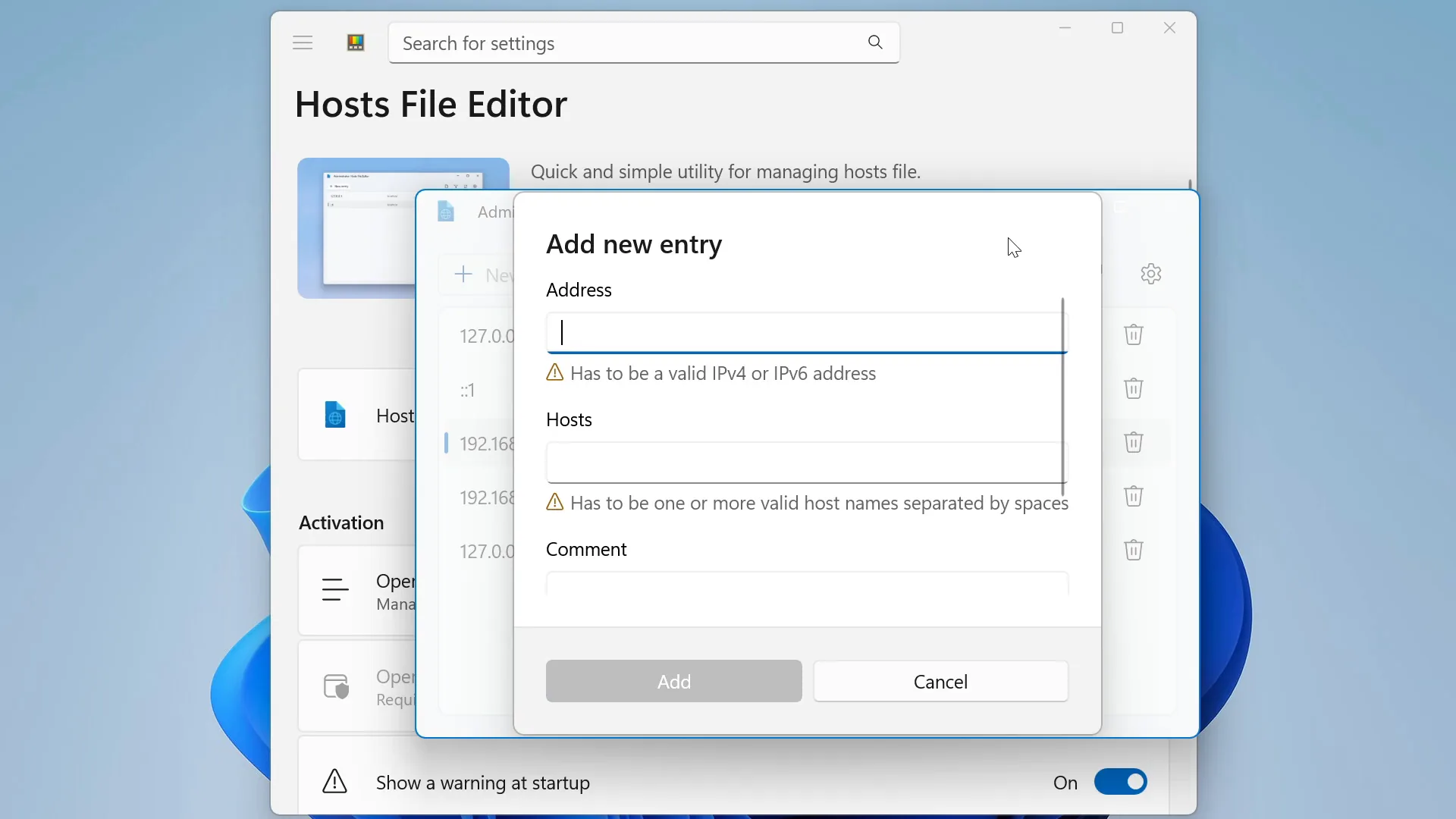
Task: Click the Hosts editor window file icon
Action: point(446,212)
